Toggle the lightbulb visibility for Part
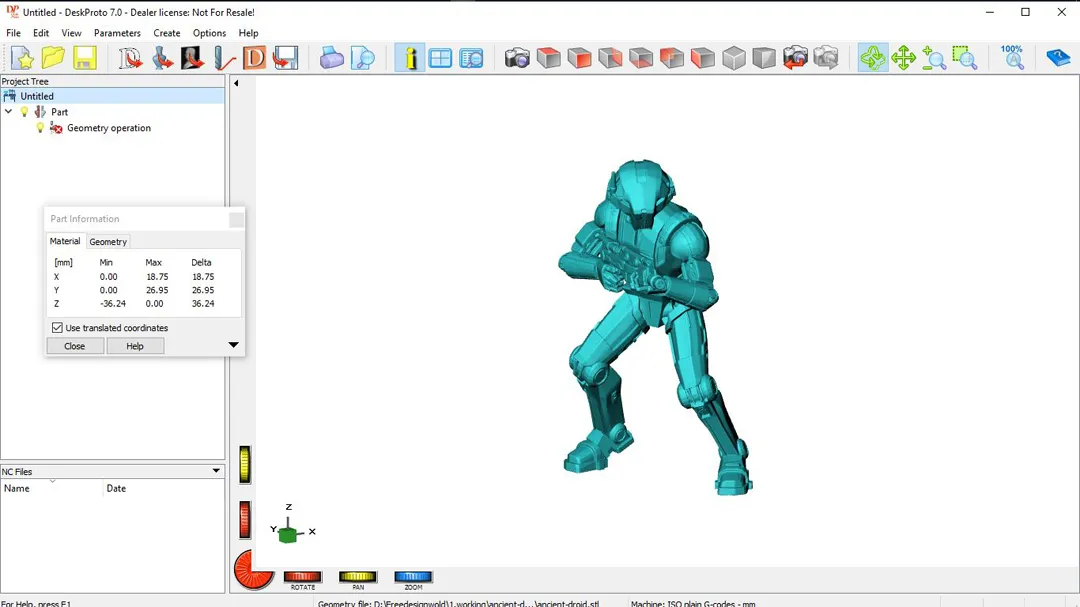1080x607 pixels. pos(25,112)
